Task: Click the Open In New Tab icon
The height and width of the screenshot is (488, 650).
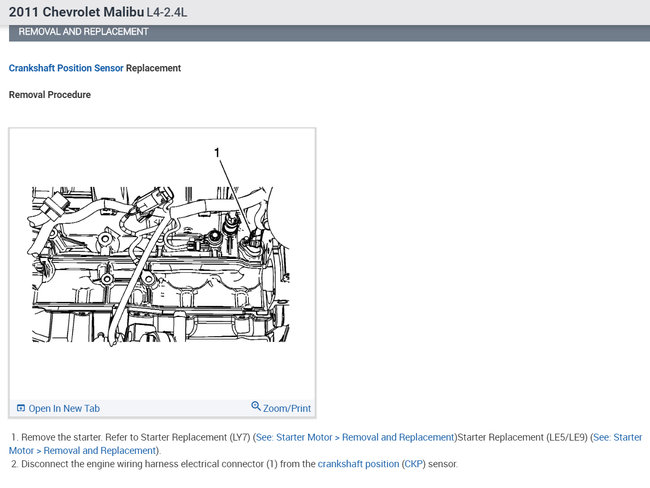Action: coord(21,408)
